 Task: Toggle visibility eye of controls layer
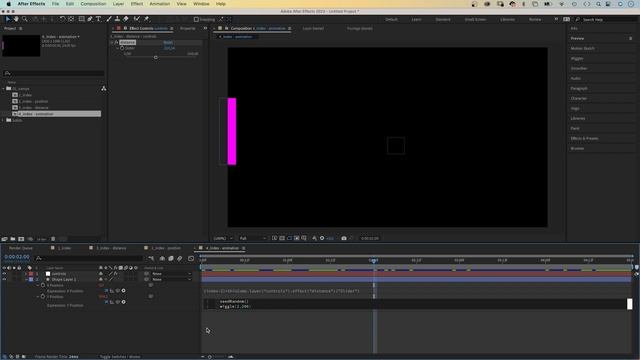click(4, 274)
